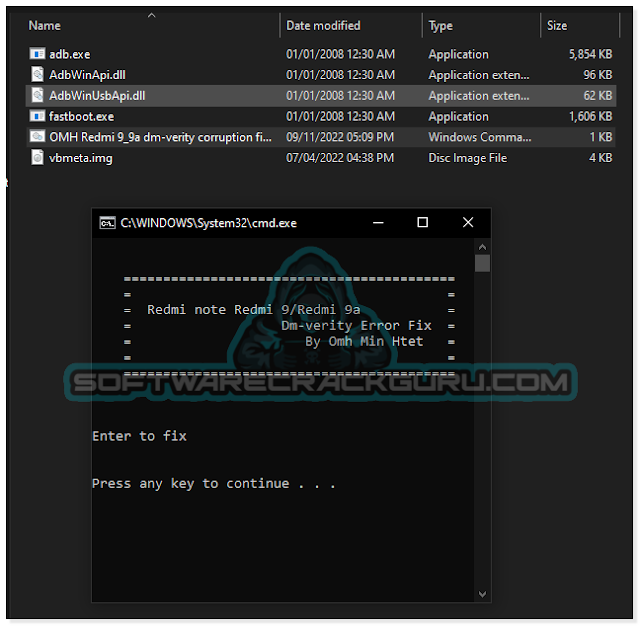Select the AdbWinUsbApi.dll file name
This screenshot has height=626, width=640.
coord(97,95)
